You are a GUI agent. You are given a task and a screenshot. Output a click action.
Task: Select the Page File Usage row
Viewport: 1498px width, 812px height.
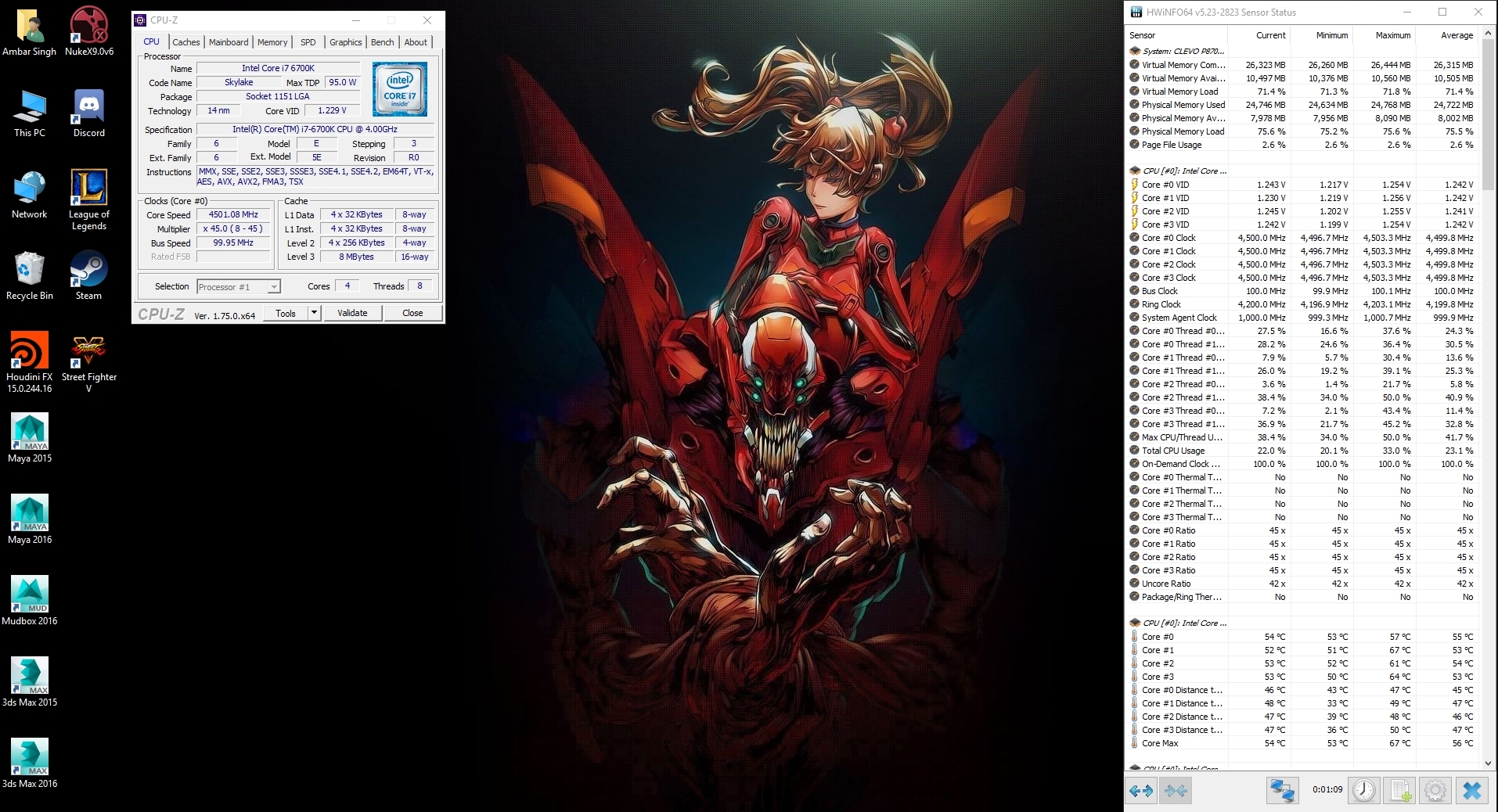(1302, 145)
